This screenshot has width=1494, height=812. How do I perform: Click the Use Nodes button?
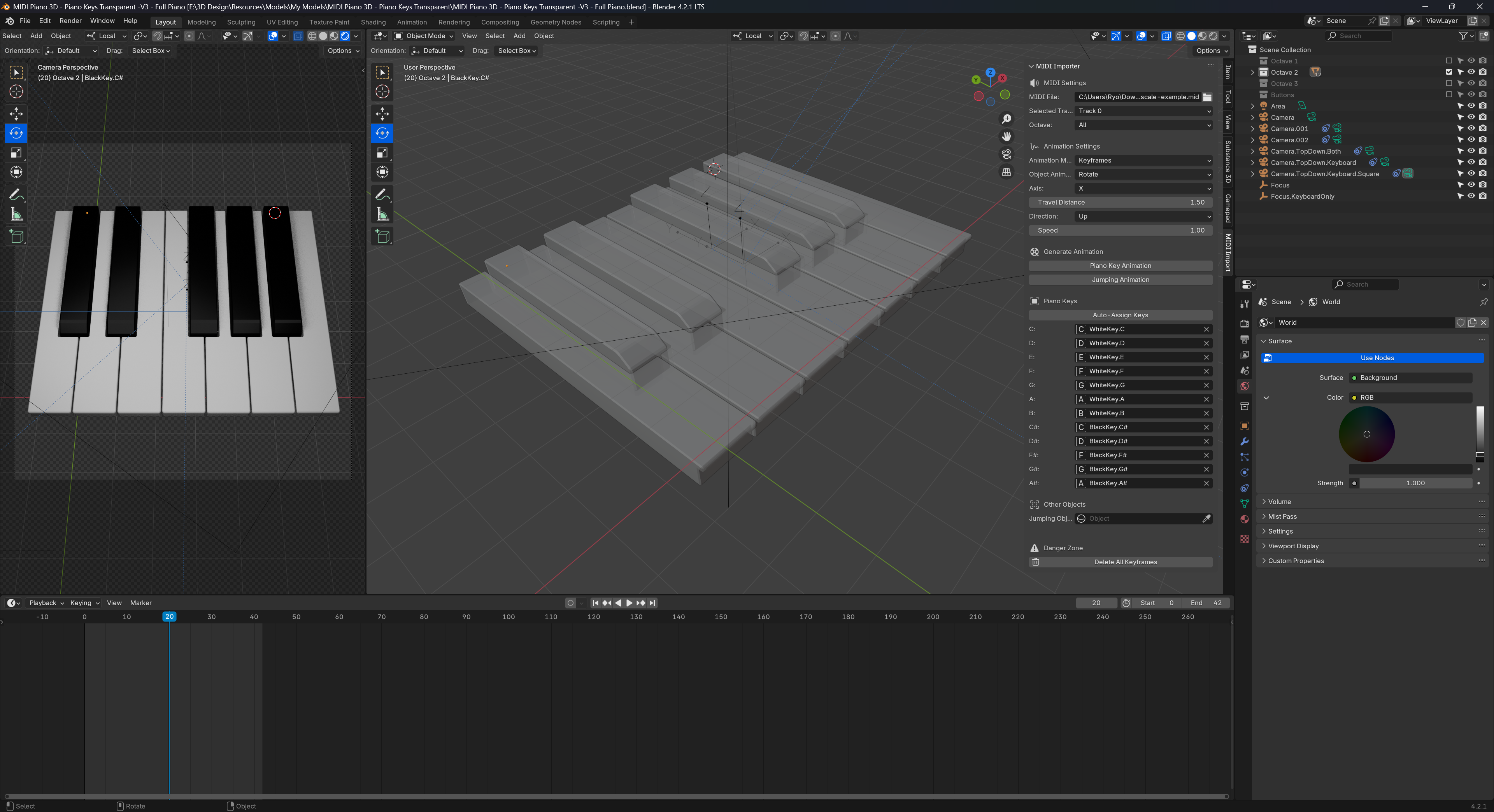tap(1372, 358)
